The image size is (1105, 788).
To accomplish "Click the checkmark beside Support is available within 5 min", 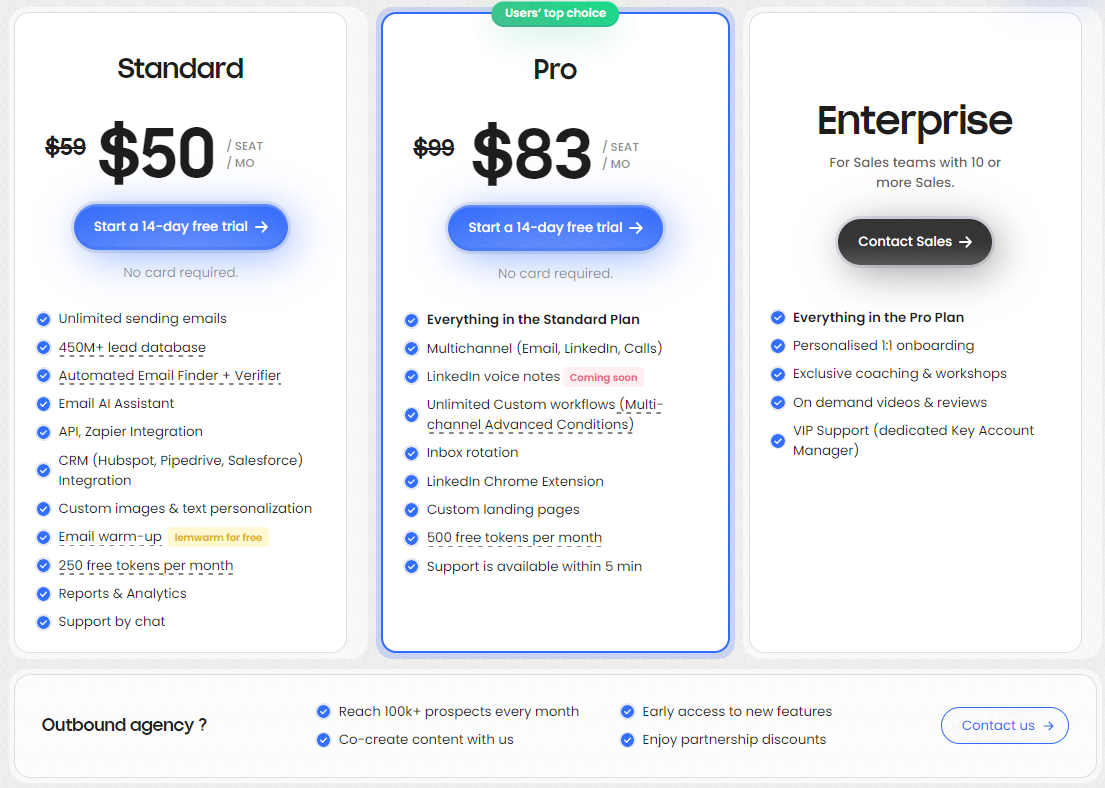I will click(411, 565).
